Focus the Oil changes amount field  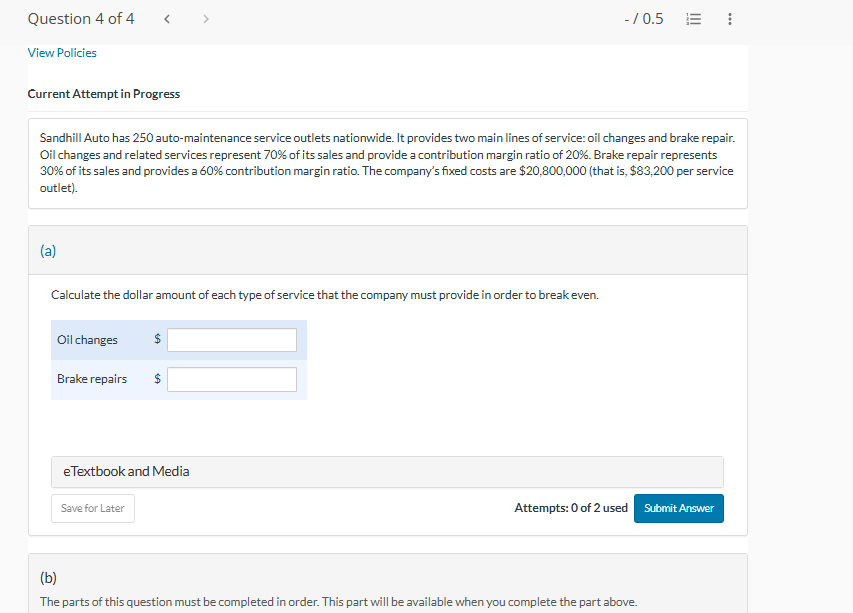click(x=232, y=340)
